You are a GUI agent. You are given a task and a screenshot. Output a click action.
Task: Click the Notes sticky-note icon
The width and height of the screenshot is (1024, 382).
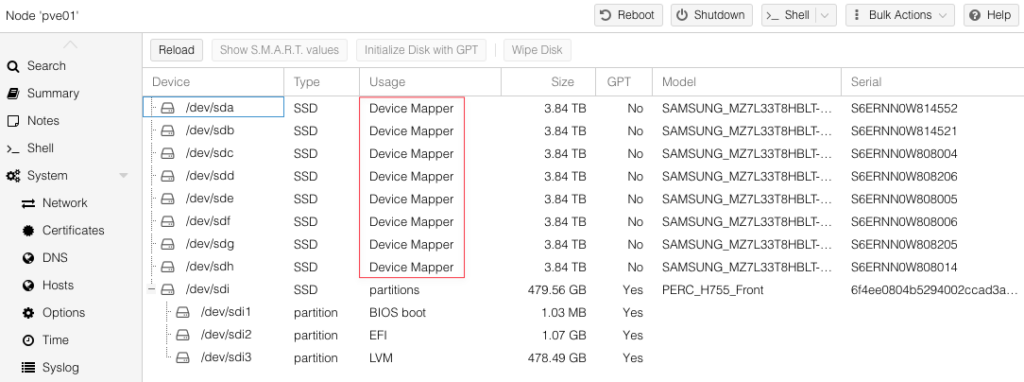coord(13,121)
